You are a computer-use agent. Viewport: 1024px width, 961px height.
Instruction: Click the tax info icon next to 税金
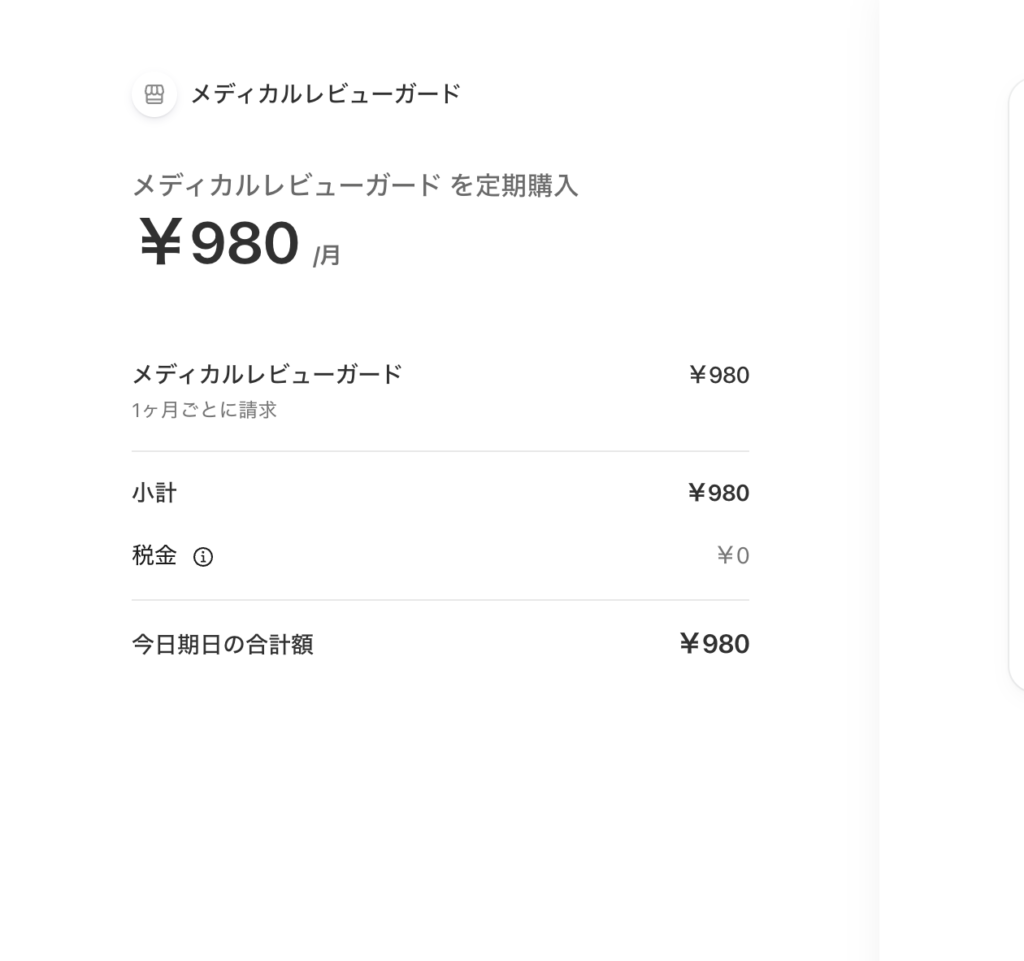pos(203,557)
